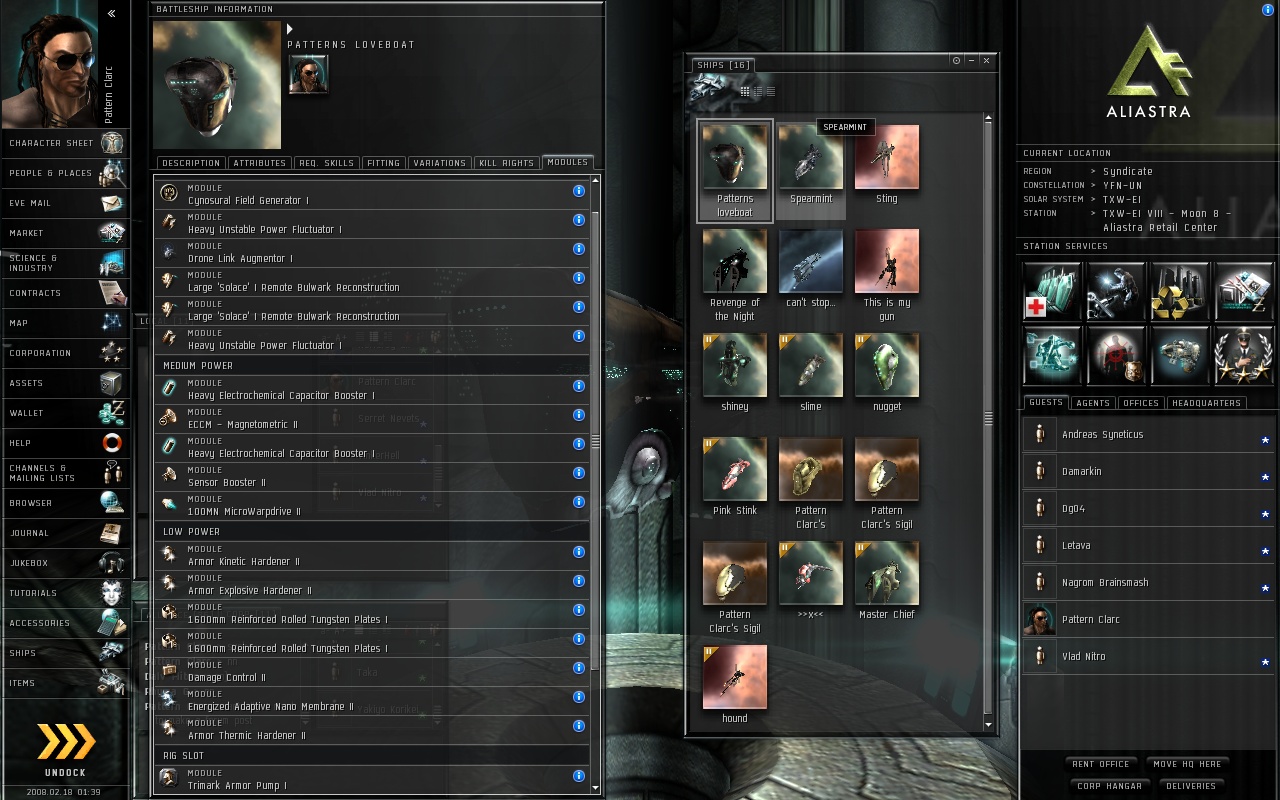This screenshot has height=800, width=1280.
Task: Open the Wallet sidebar entry
Action: click(65, 413)
